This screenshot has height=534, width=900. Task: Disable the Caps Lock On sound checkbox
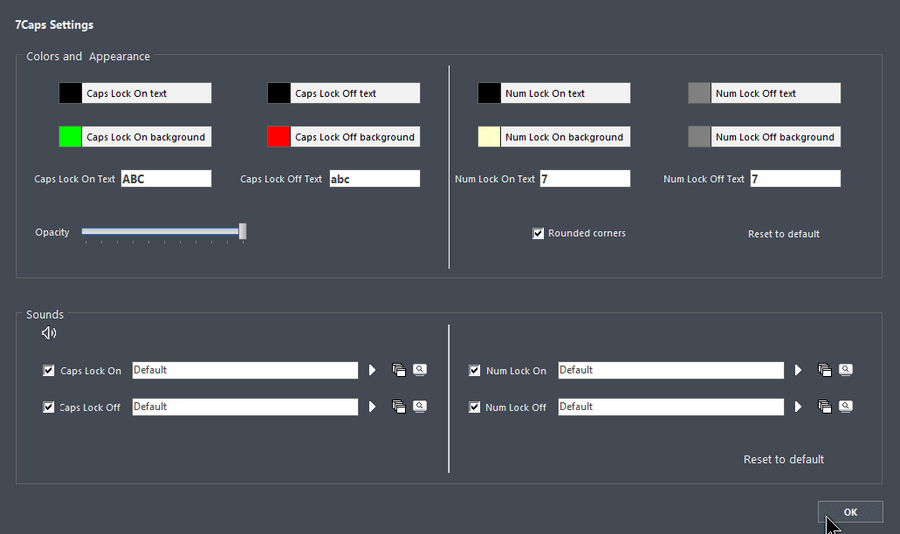point(49,371)
